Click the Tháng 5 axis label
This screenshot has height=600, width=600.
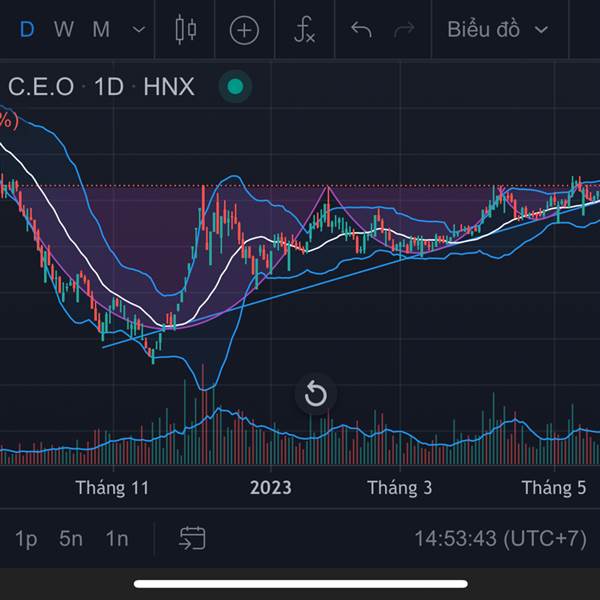point(554,488)
